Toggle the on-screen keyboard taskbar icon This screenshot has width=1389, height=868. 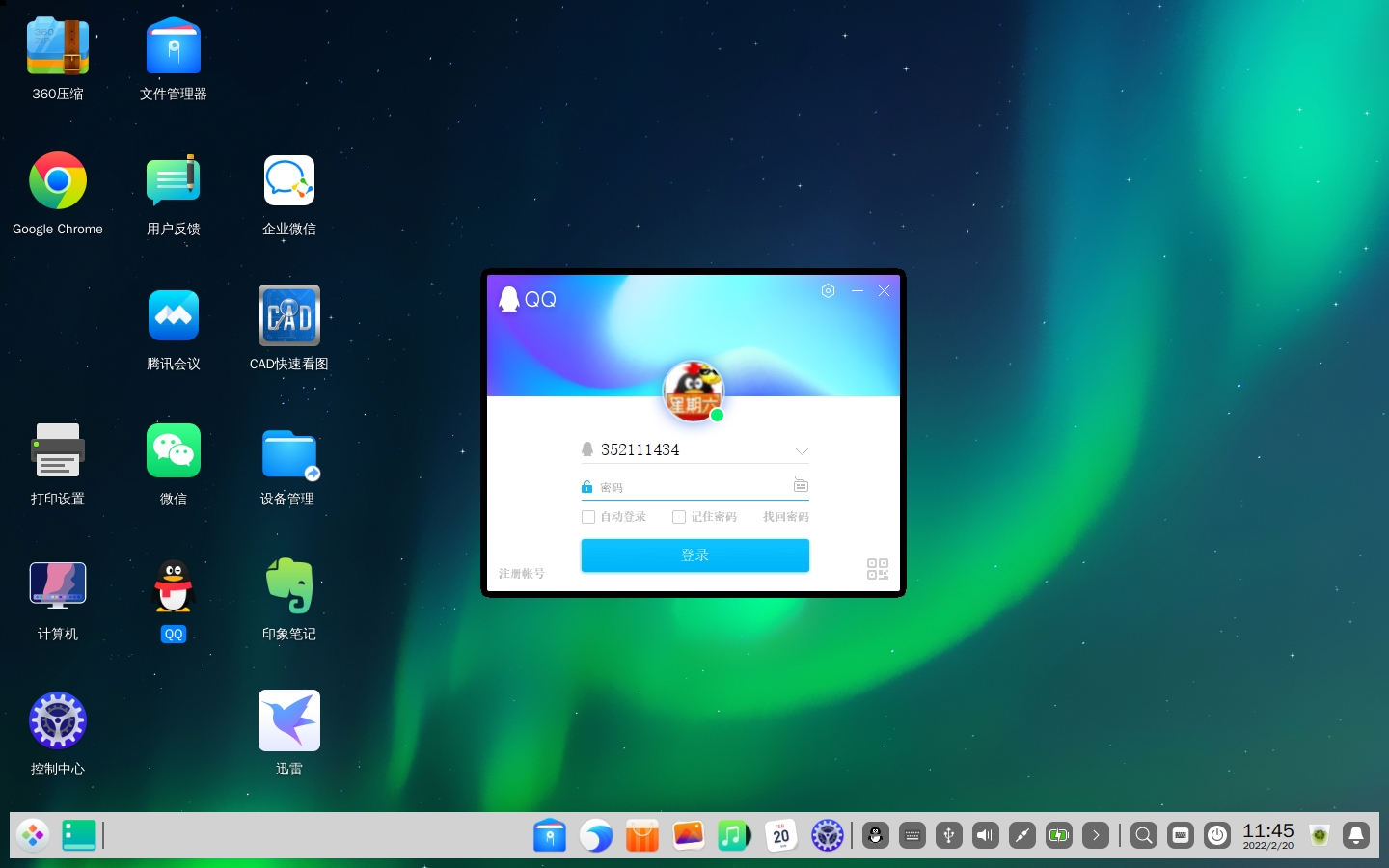(x=1181, y=835)
